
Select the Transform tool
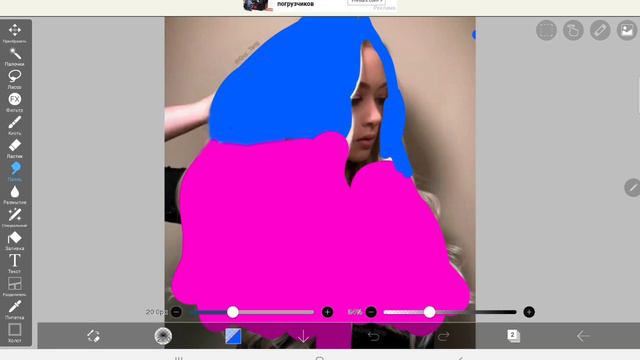[x=15, y=33]
